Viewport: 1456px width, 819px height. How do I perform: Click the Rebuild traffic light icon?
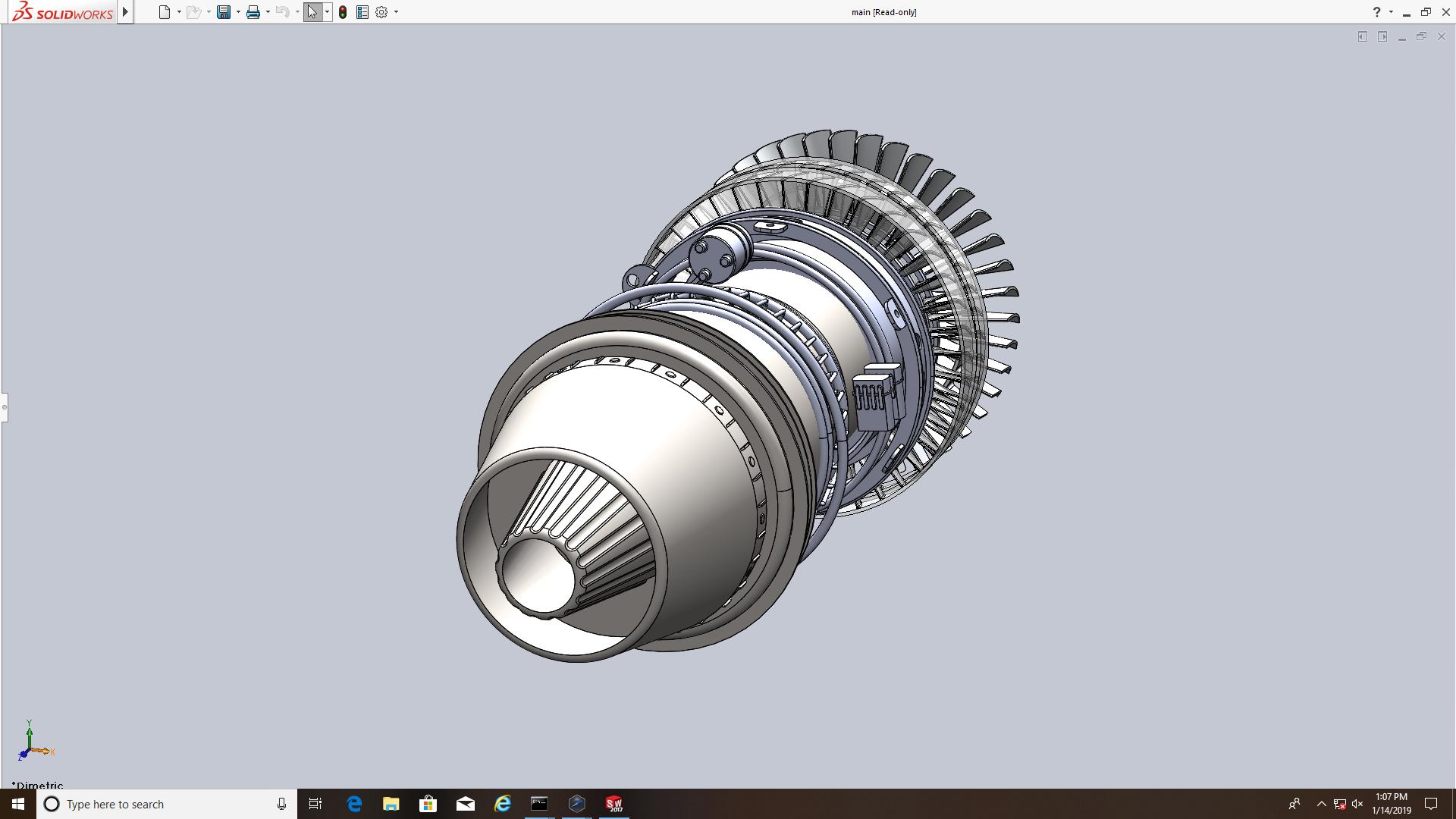pos(343,12)
